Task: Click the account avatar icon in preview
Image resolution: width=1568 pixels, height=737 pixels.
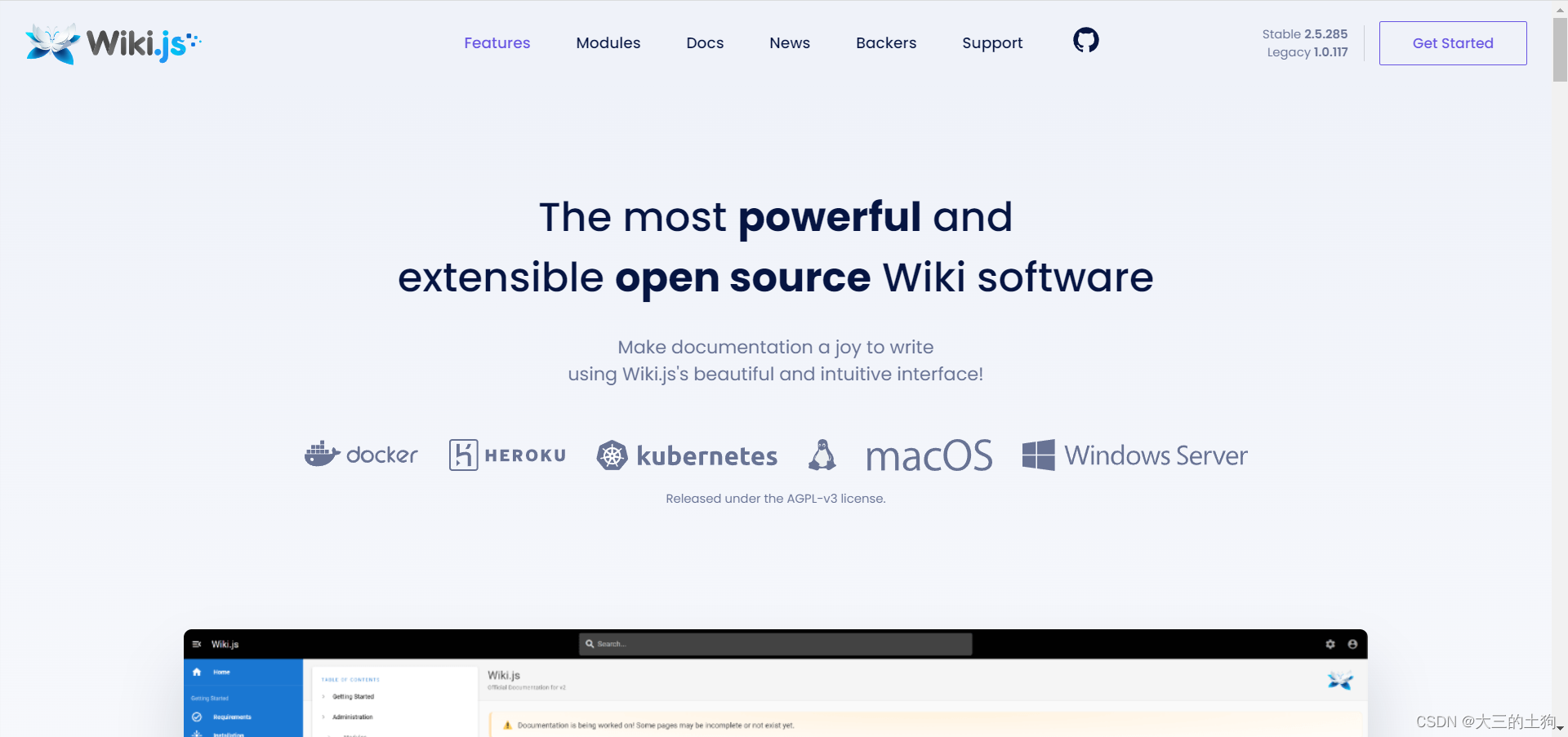Action: 1352,644
